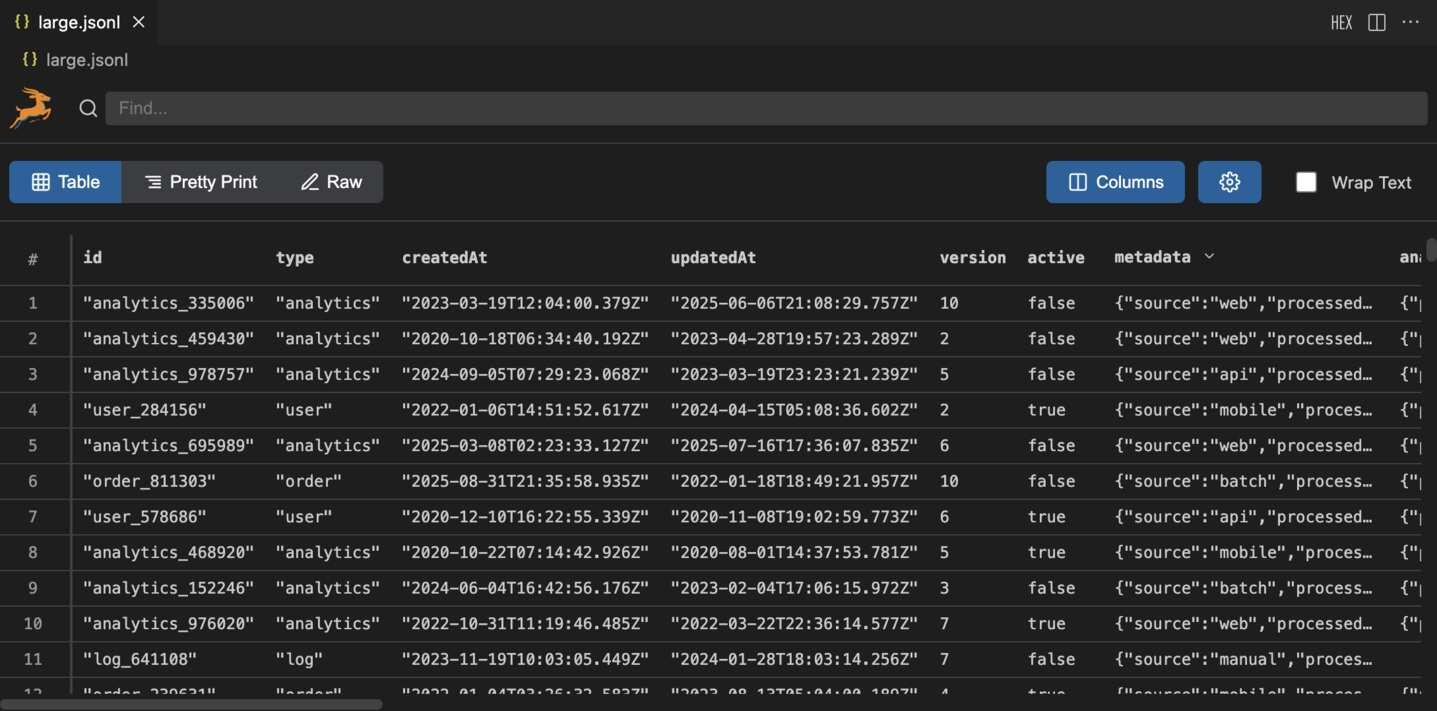Select cell "analytics_468920"
The image size is (1437, 711).
[168, 552]
